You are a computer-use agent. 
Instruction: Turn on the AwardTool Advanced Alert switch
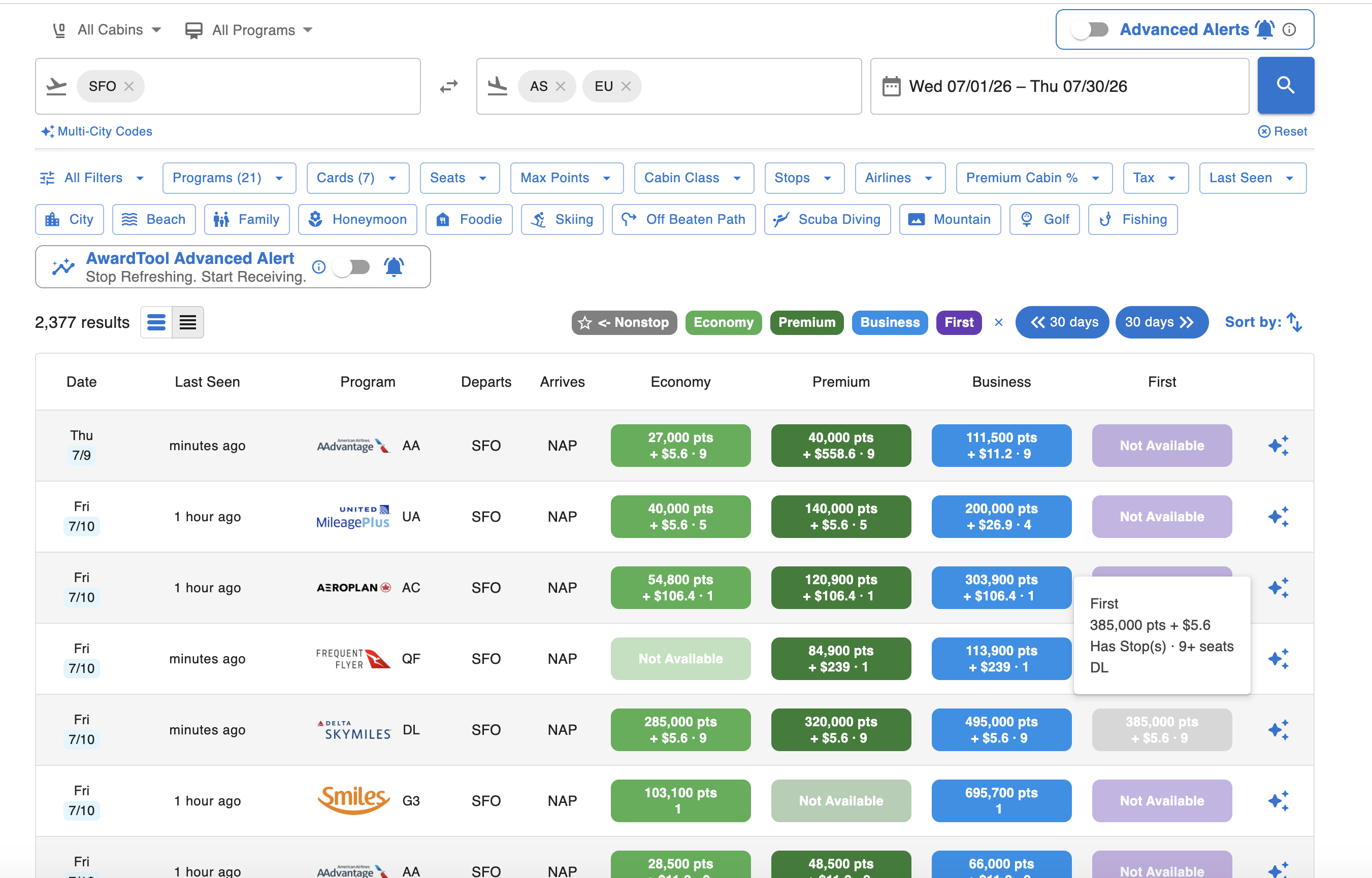(352, 267)
